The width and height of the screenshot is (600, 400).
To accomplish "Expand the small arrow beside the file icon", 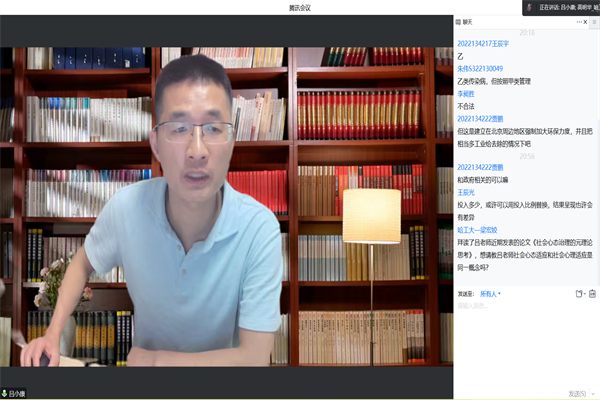I will (584, 294).
